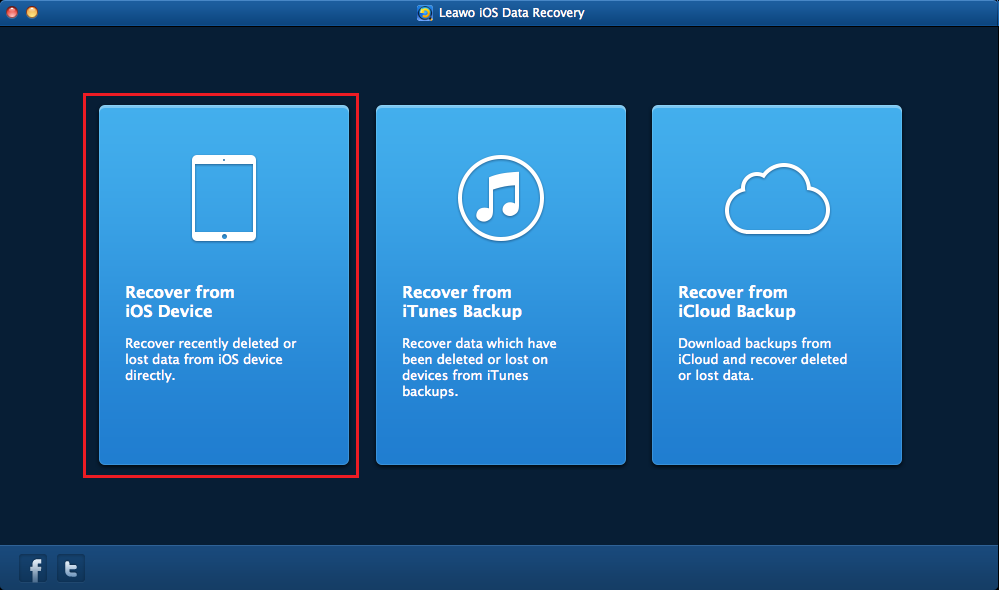Viewport: 999px width, 590px height.
Task: Click "Download backups from iCloud" description text
Action: click(762, 359)
